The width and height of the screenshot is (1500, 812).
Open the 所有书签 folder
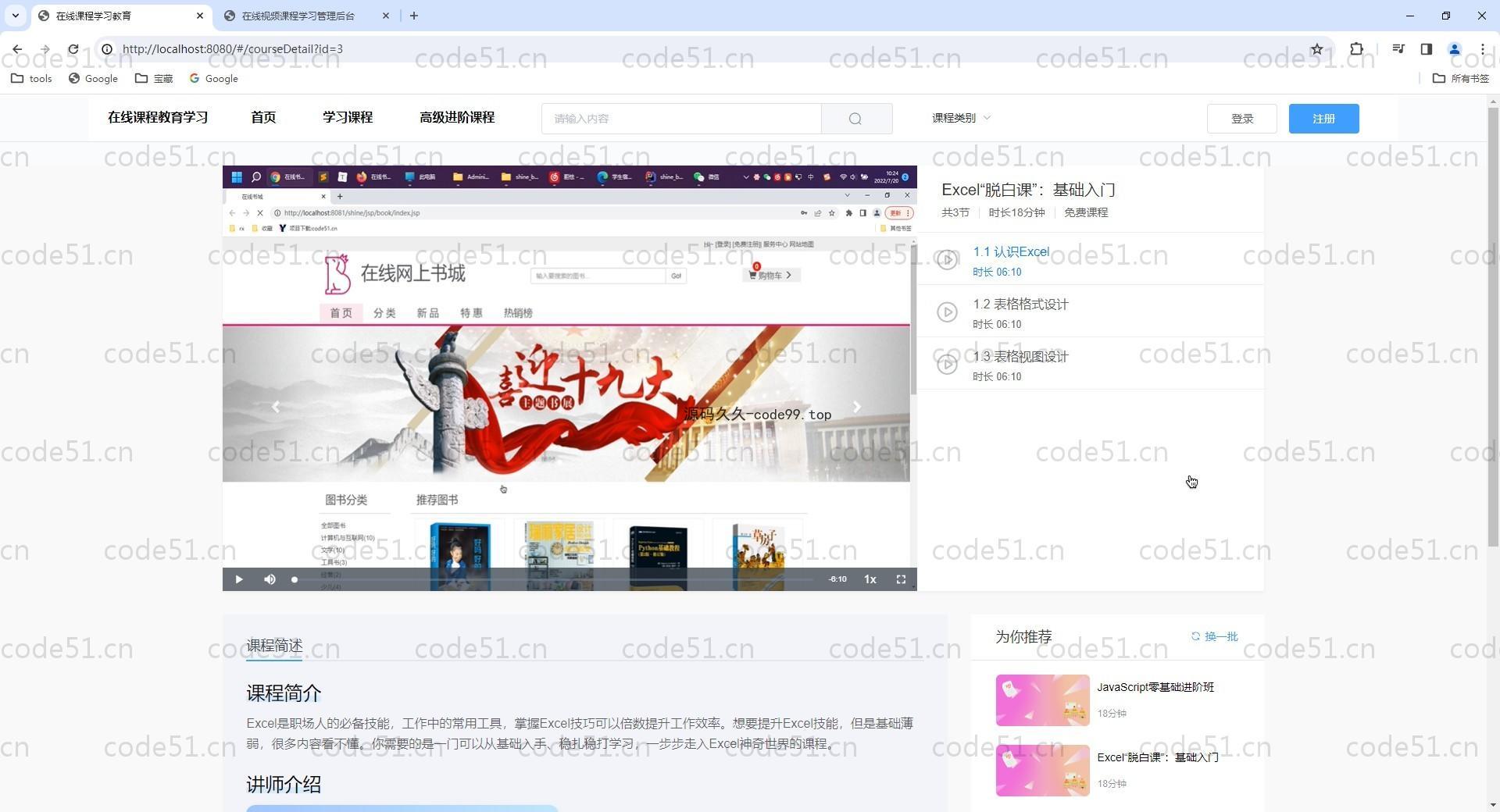pos(1461,78)
